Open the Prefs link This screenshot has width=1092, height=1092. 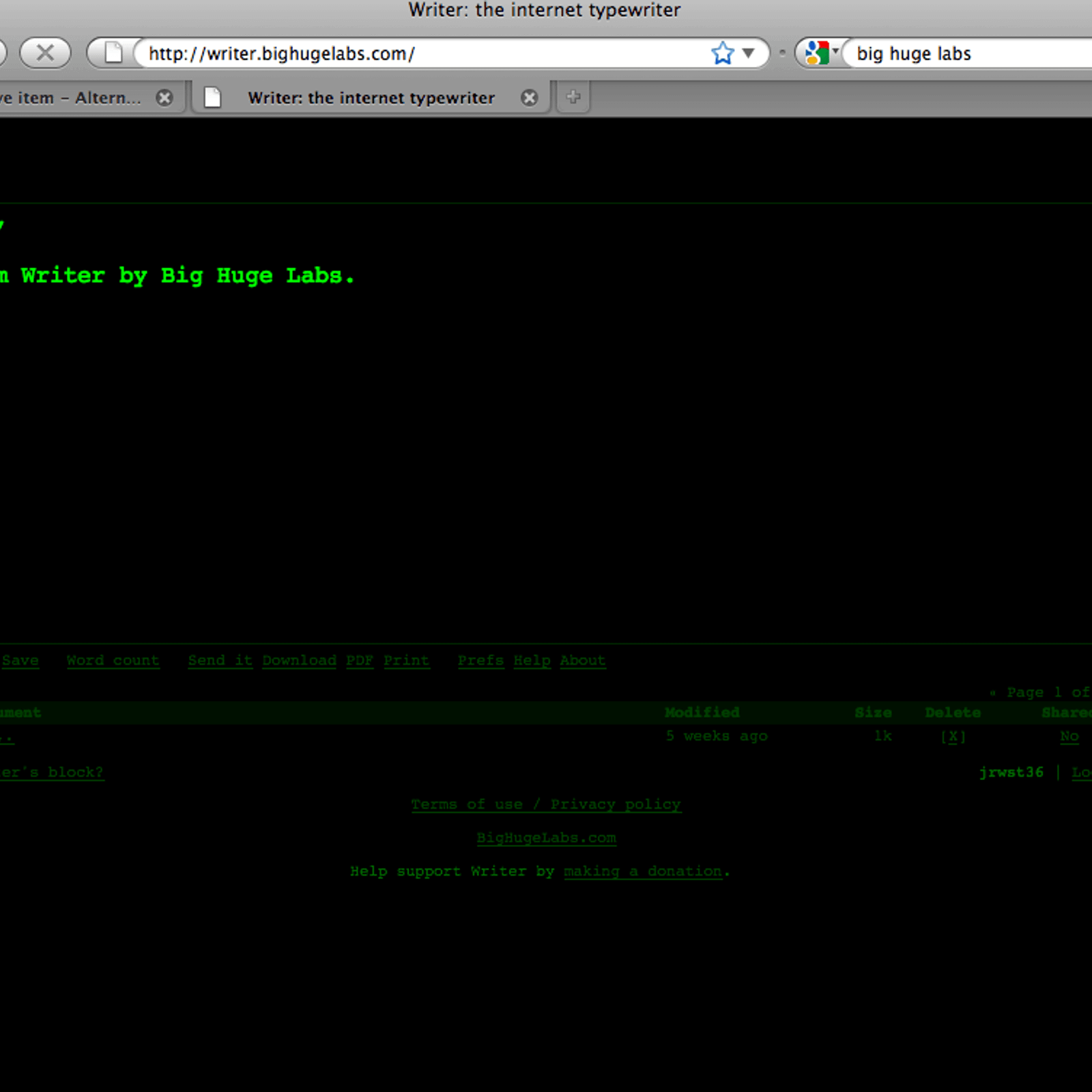[x=480, y=660]
